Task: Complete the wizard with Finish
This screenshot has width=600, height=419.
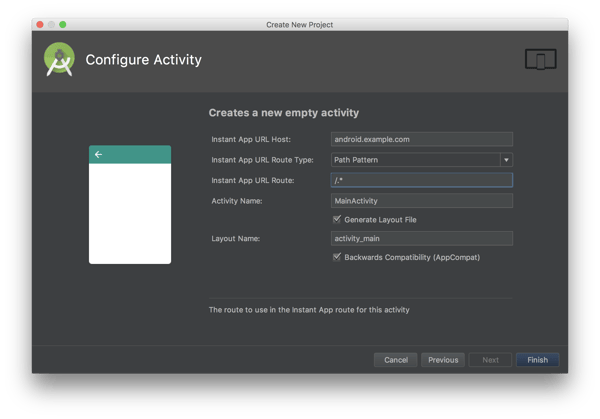Action: tap(537, 360)
